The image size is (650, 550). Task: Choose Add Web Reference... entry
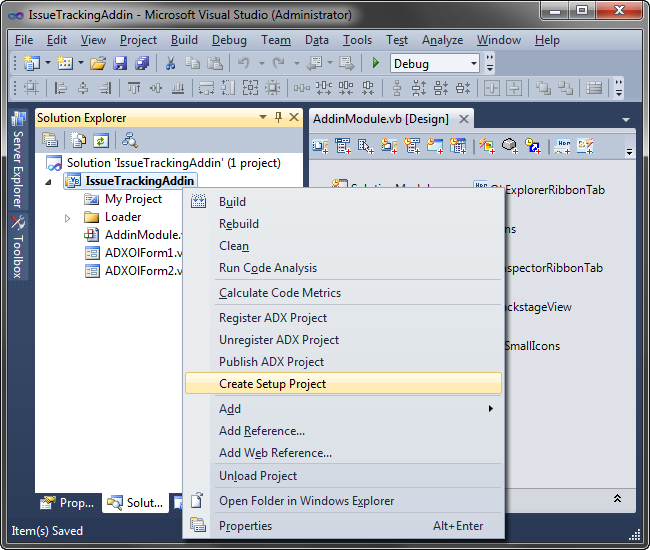coord(343,453)
